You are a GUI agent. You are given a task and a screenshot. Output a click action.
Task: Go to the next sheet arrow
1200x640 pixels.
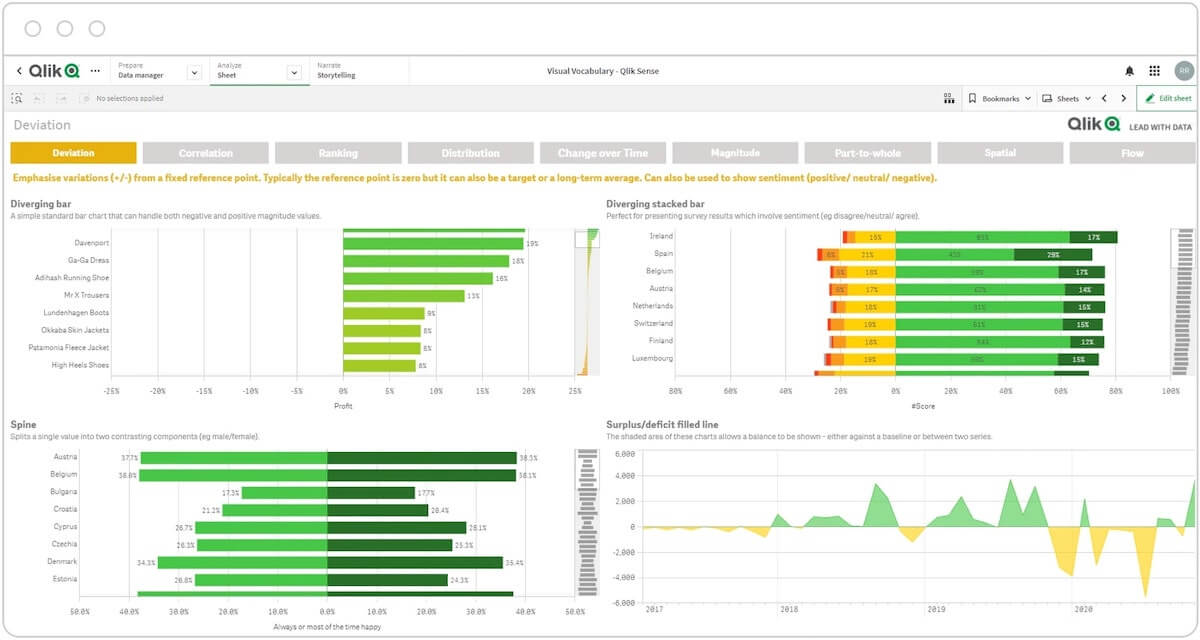coord(1124,99)
